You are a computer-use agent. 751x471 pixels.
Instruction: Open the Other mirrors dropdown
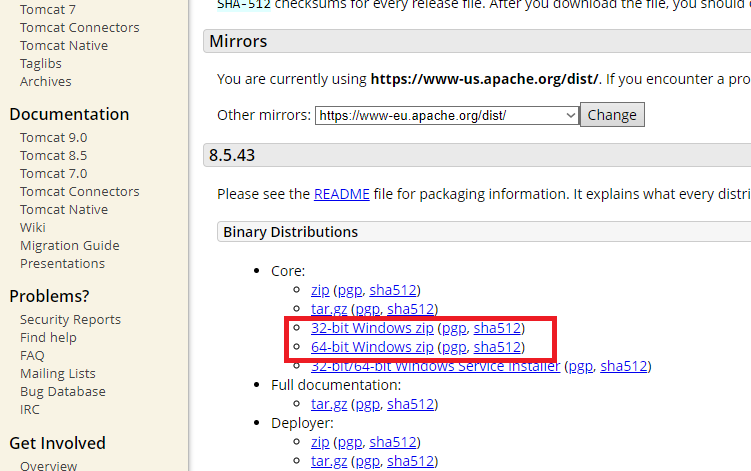tap(446, 115)
